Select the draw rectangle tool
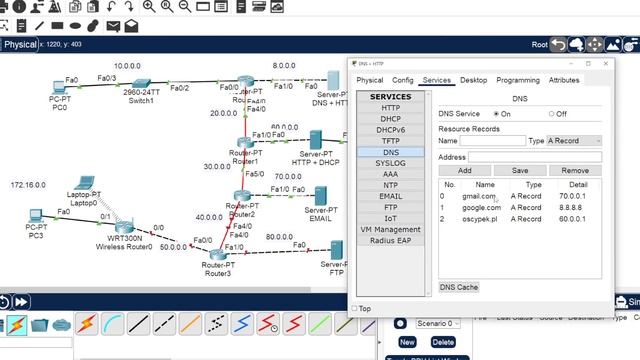 point(57,26)
